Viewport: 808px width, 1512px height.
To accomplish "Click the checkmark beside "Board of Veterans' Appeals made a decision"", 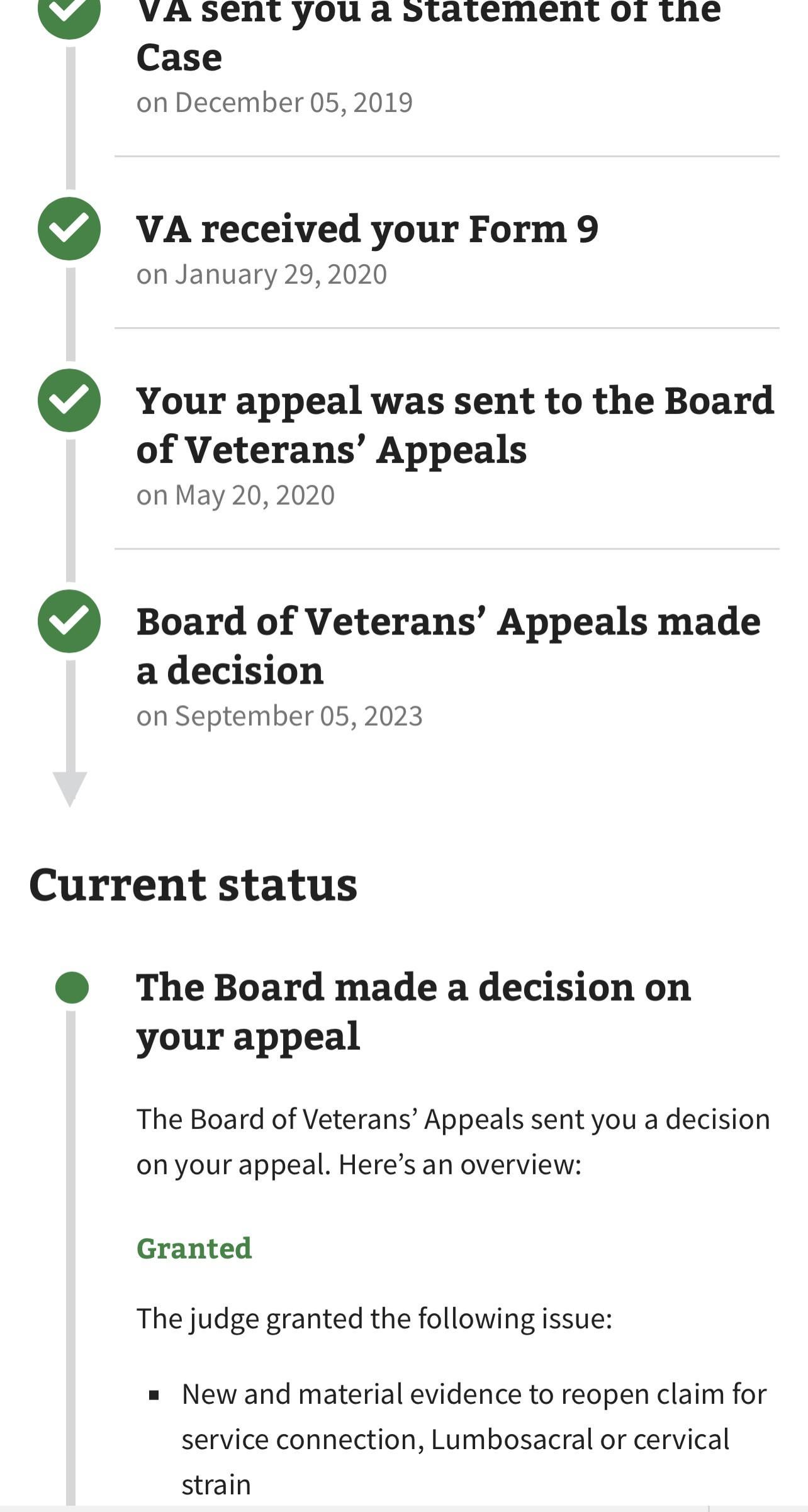I will tap(69, 621).
